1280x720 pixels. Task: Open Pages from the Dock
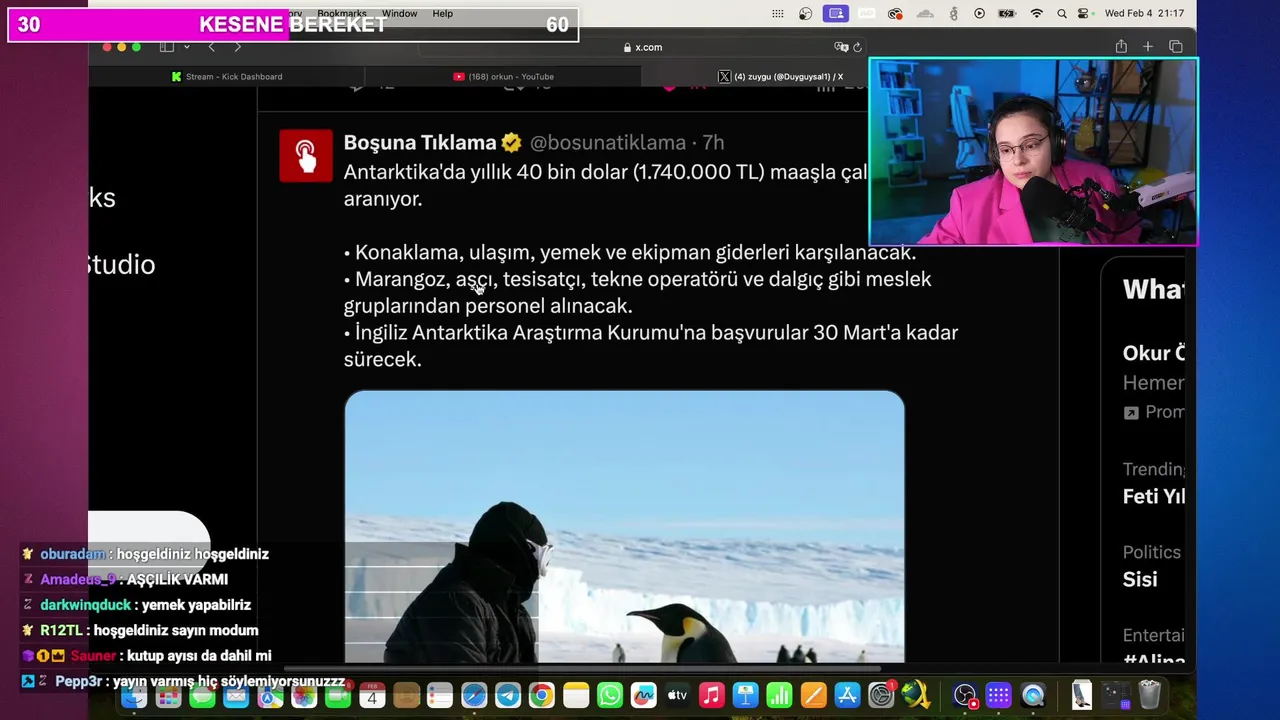tap(814, 695)
